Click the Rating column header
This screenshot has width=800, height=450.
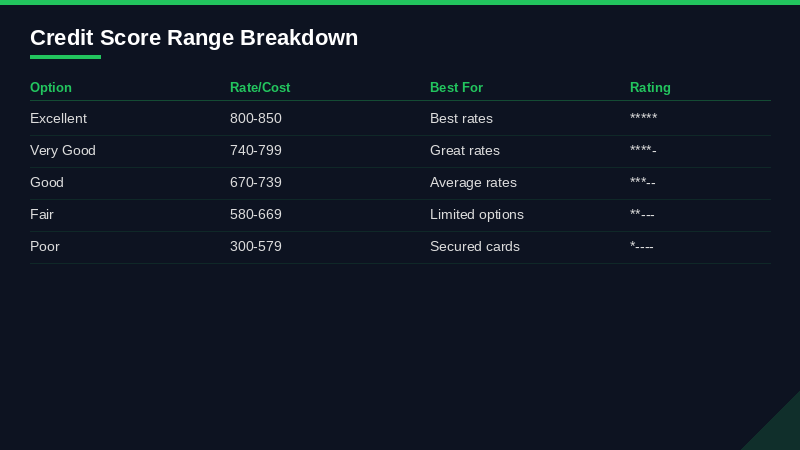click(650, 88)
